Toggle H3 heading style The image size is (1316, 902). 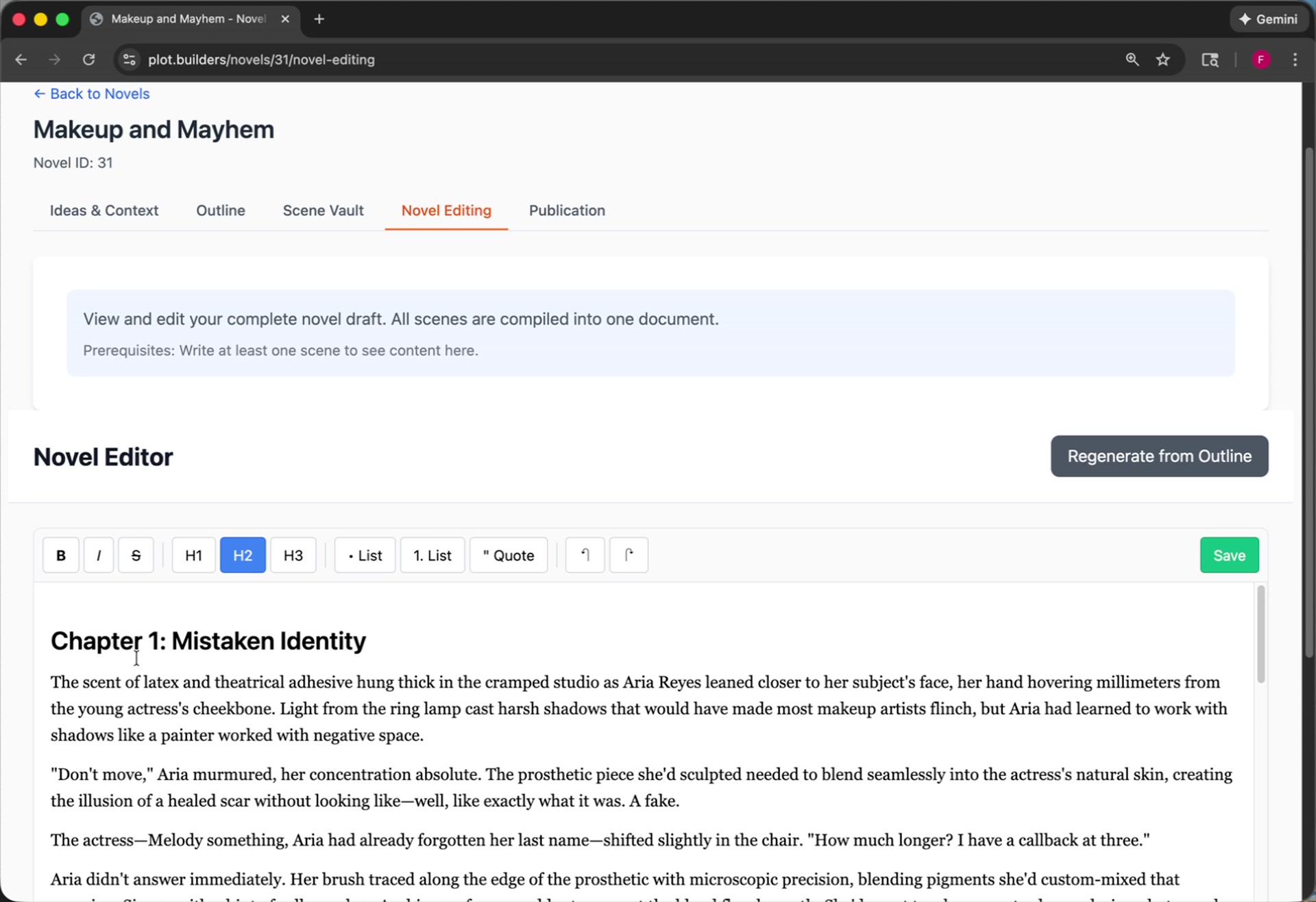pyautogui.click(x=293, y=555)
